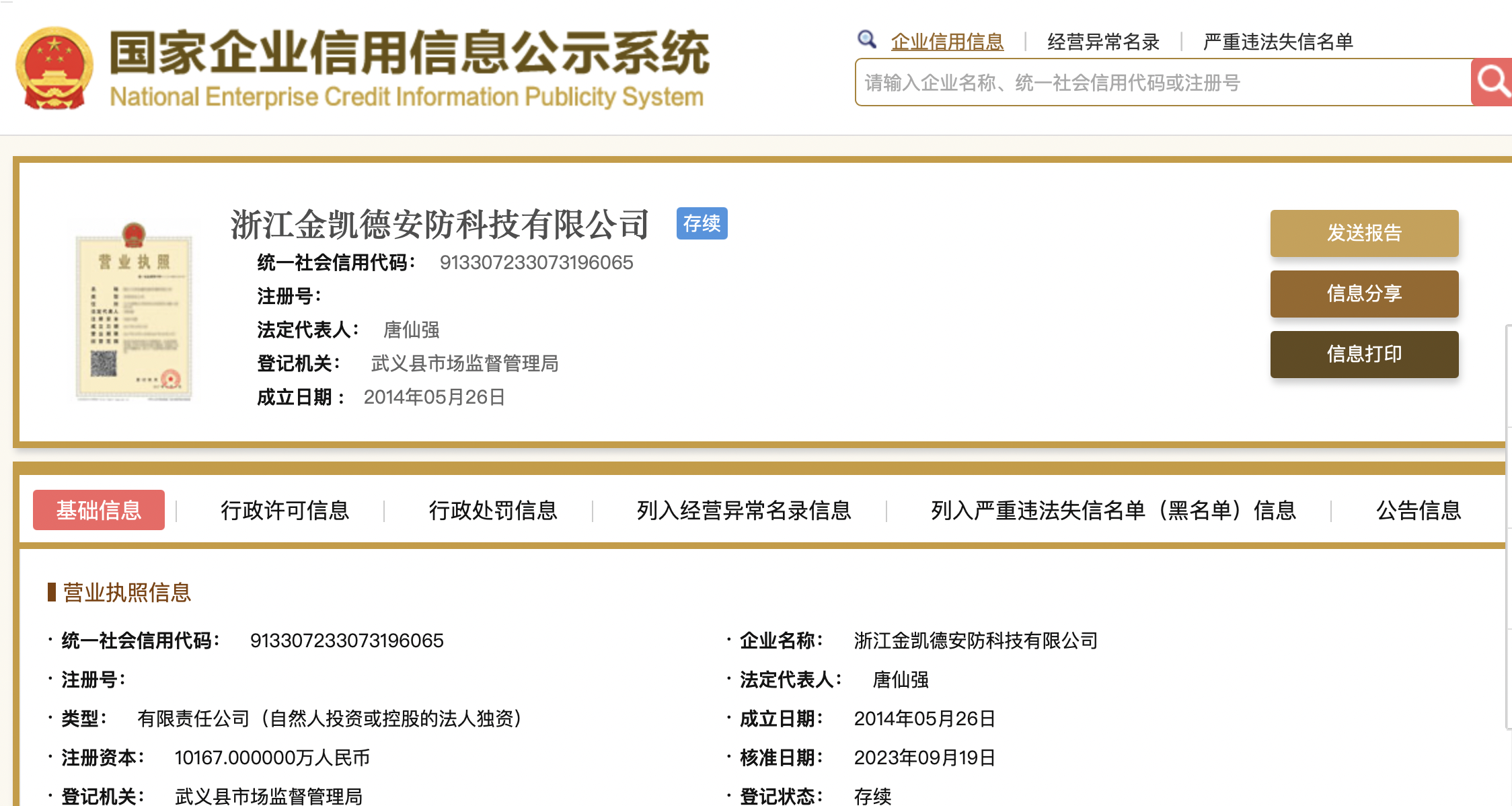The width and height of the screenshot is (1512, 806).
Task: Open the 行政许可信息 tab
Action: pos(285,510)
